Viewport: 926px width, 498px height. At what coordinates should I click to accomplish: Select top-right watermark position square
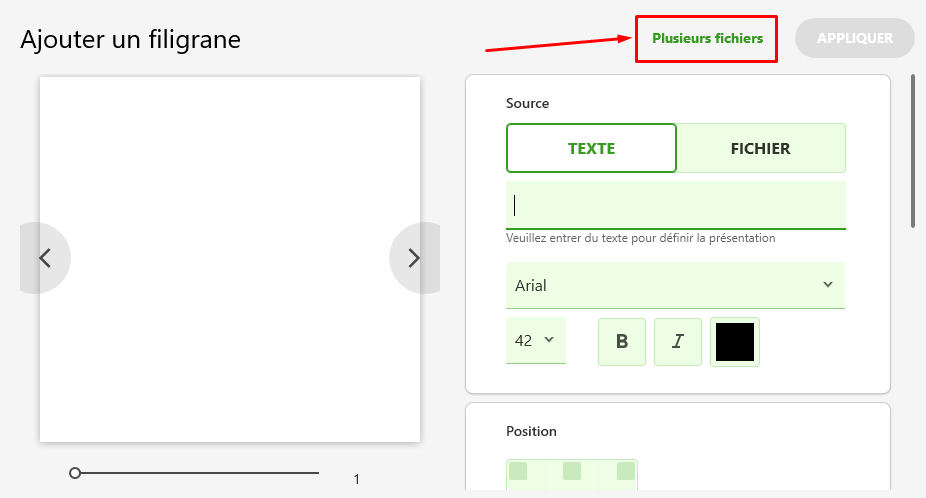[x=626, y=471]
